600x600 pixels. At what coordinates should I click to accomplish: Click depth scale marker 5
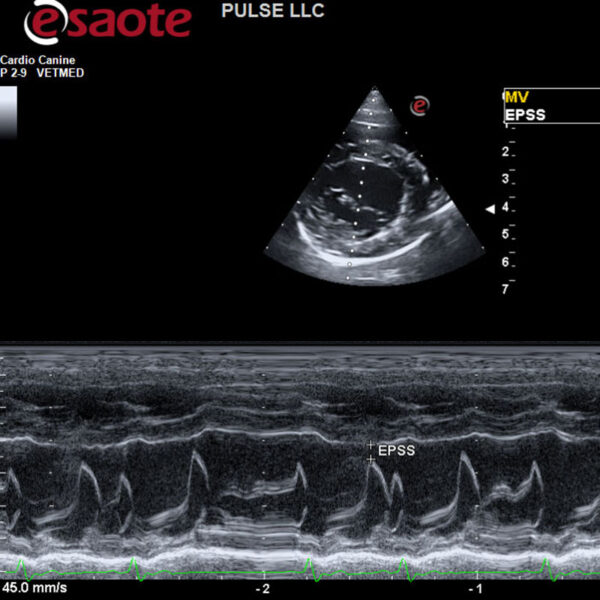coord(506,234)
